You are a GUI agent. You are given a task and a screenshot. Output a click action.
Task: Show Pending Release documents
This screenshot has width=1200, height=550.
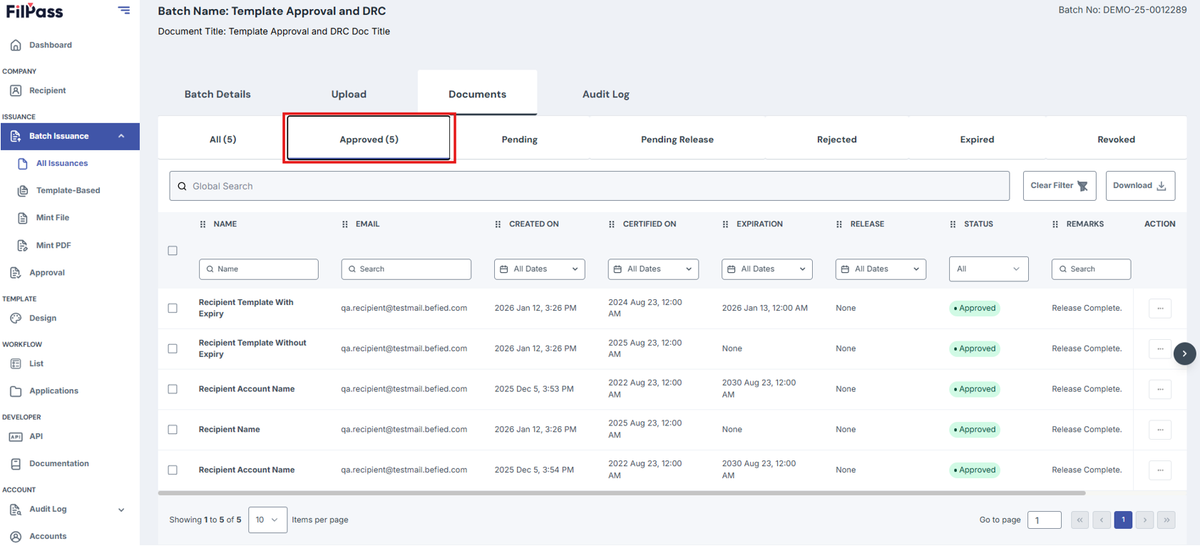click(677, 139)
